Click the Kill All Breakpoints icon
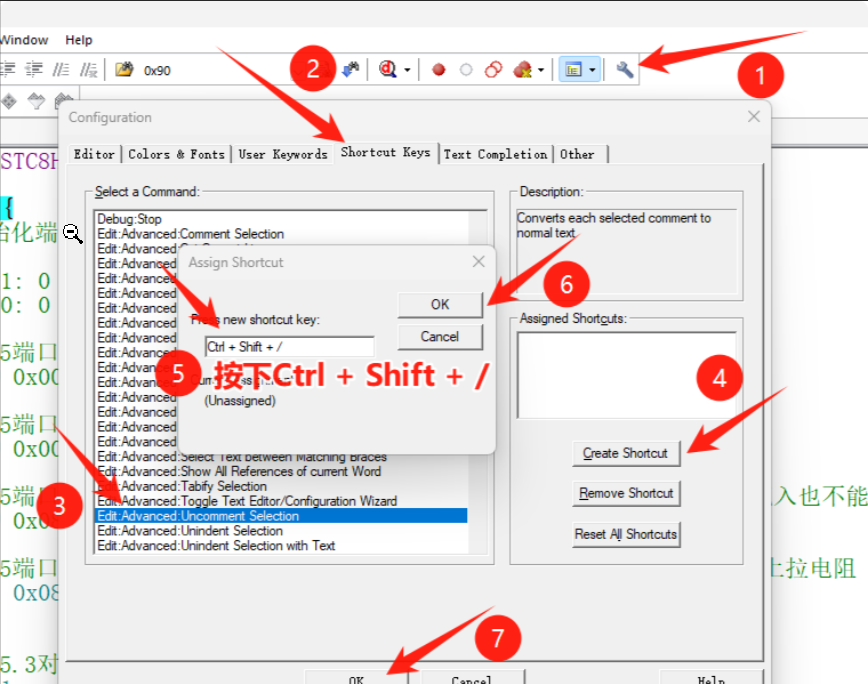This screenshot has height=684, width=868. point(521,70)
